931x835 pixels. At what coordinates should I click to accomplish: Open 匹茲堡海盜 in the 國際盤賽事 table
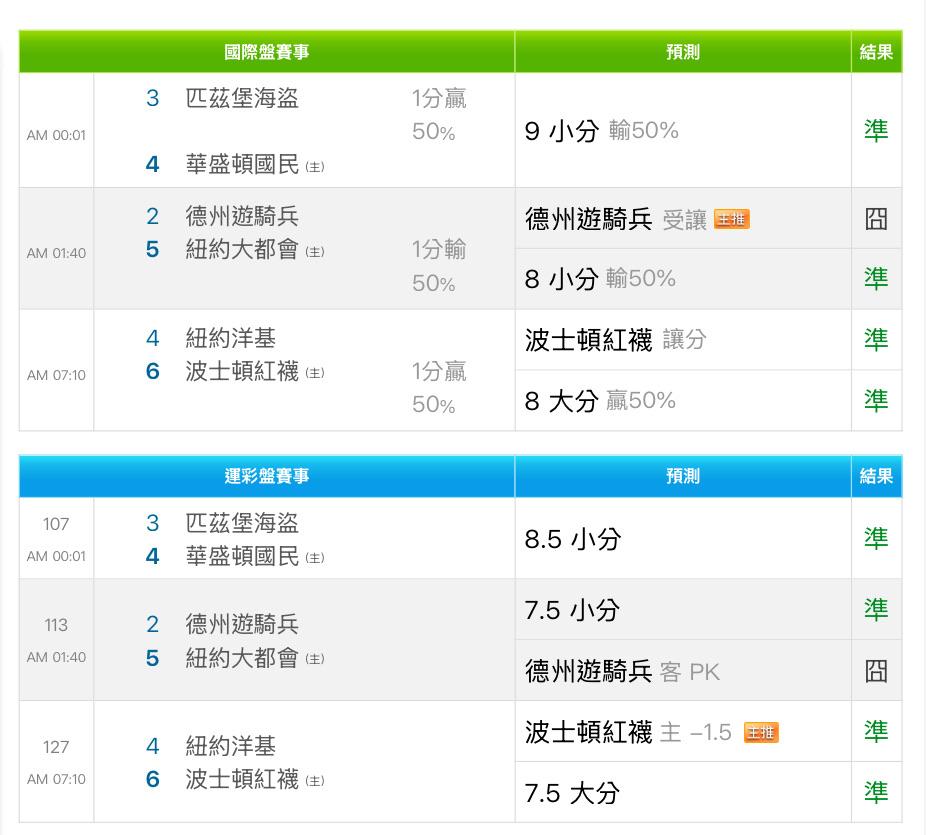(x=242, y=98)
